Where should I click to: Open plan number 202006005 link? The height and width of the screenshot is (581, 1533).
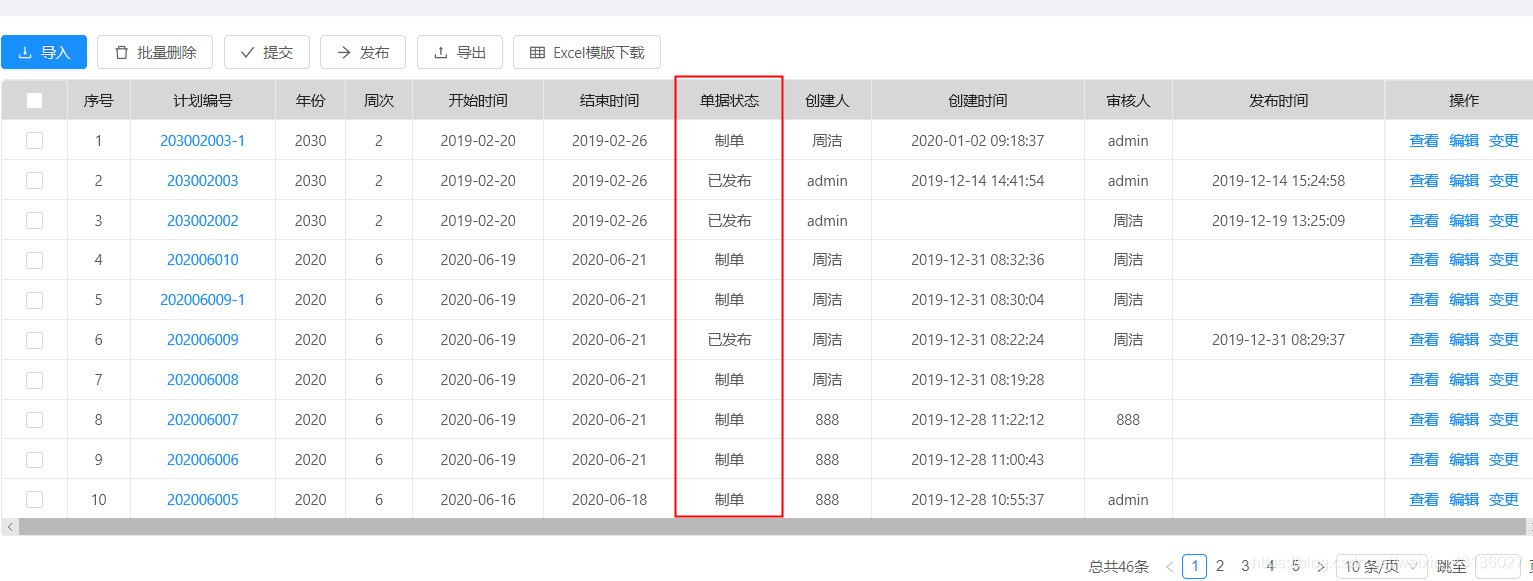203,500
